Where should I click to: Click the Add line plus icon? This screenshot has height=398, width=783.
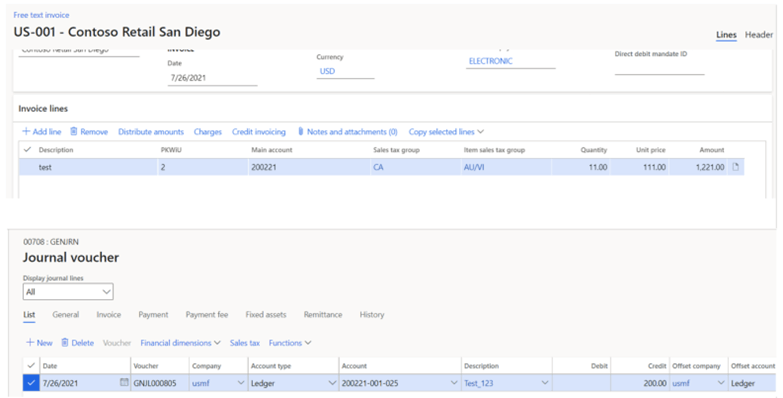[26, 132]
